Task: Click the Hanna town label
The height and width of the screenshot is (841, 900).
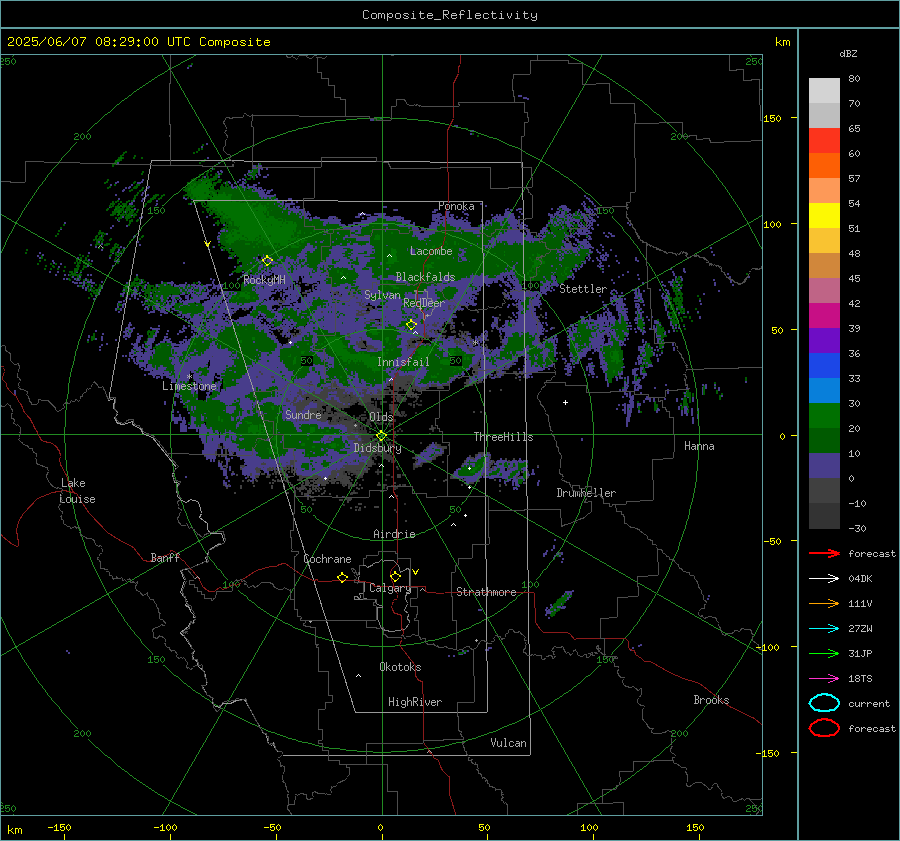Action: pos(699,446)
